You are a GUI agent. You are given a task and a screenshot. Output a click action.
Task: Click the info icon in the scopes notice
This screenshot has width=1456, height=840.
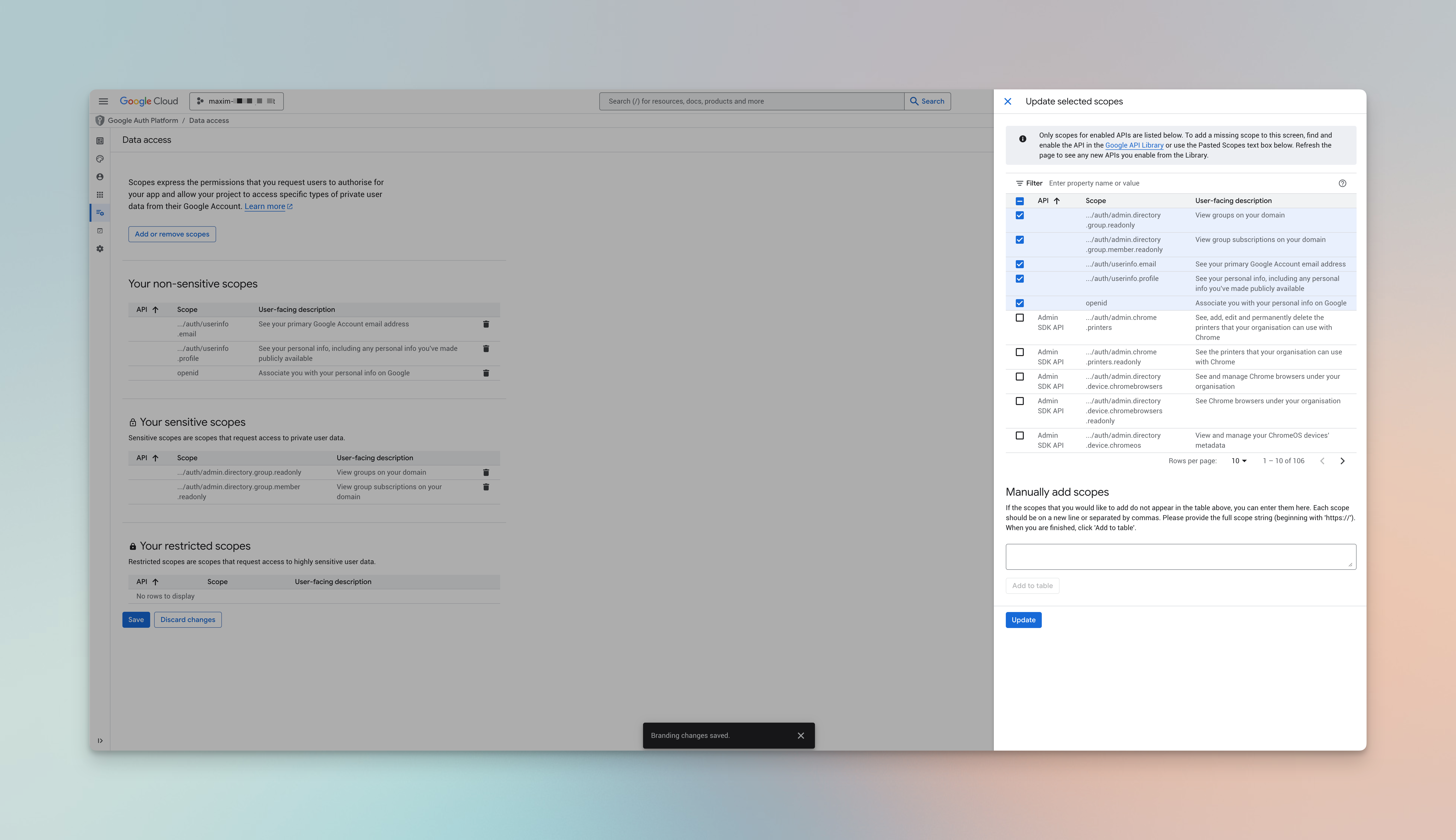tap(1023, 139)
